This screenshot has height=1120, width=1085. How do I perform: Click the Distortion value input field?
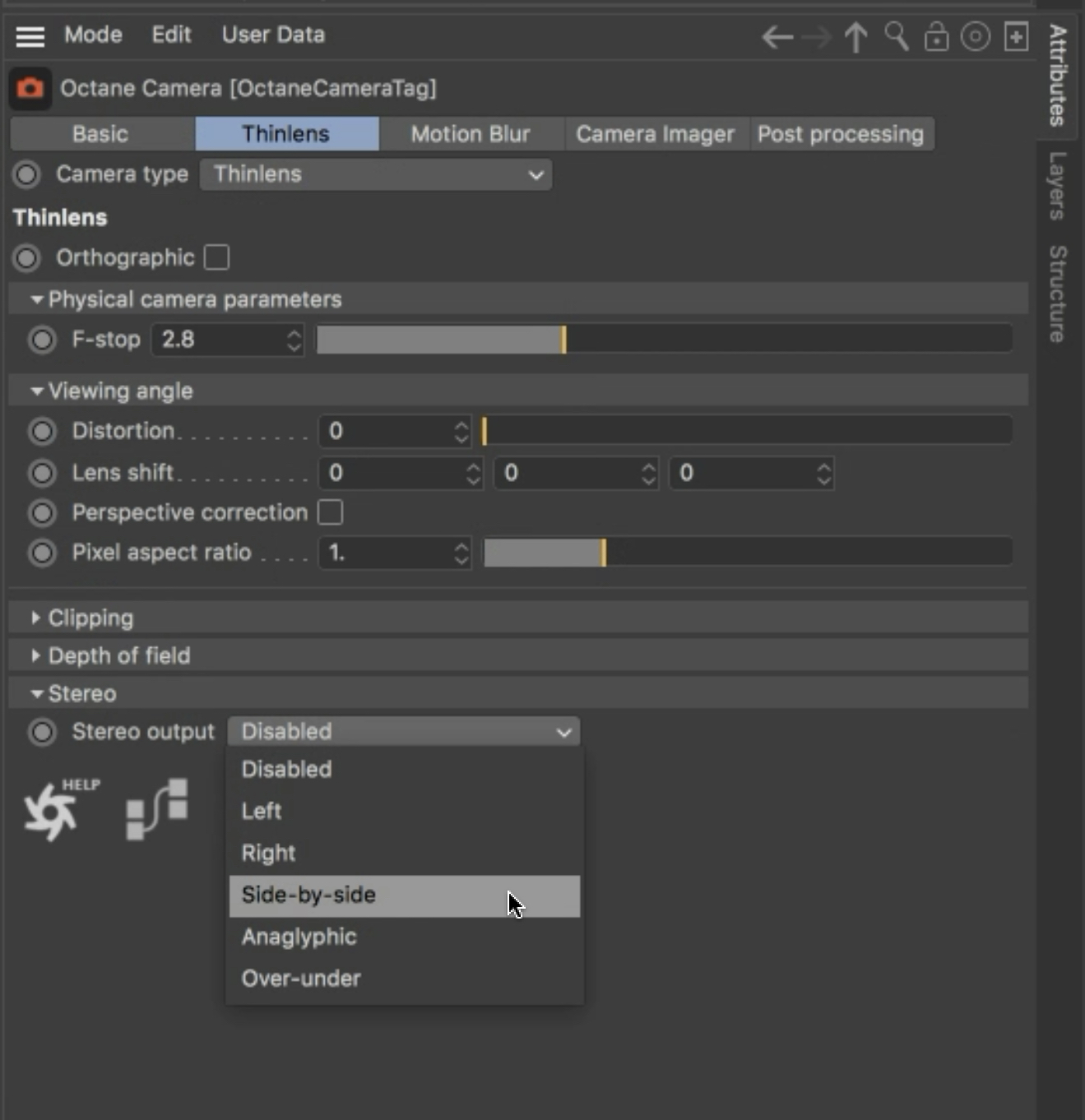point(387,431)
